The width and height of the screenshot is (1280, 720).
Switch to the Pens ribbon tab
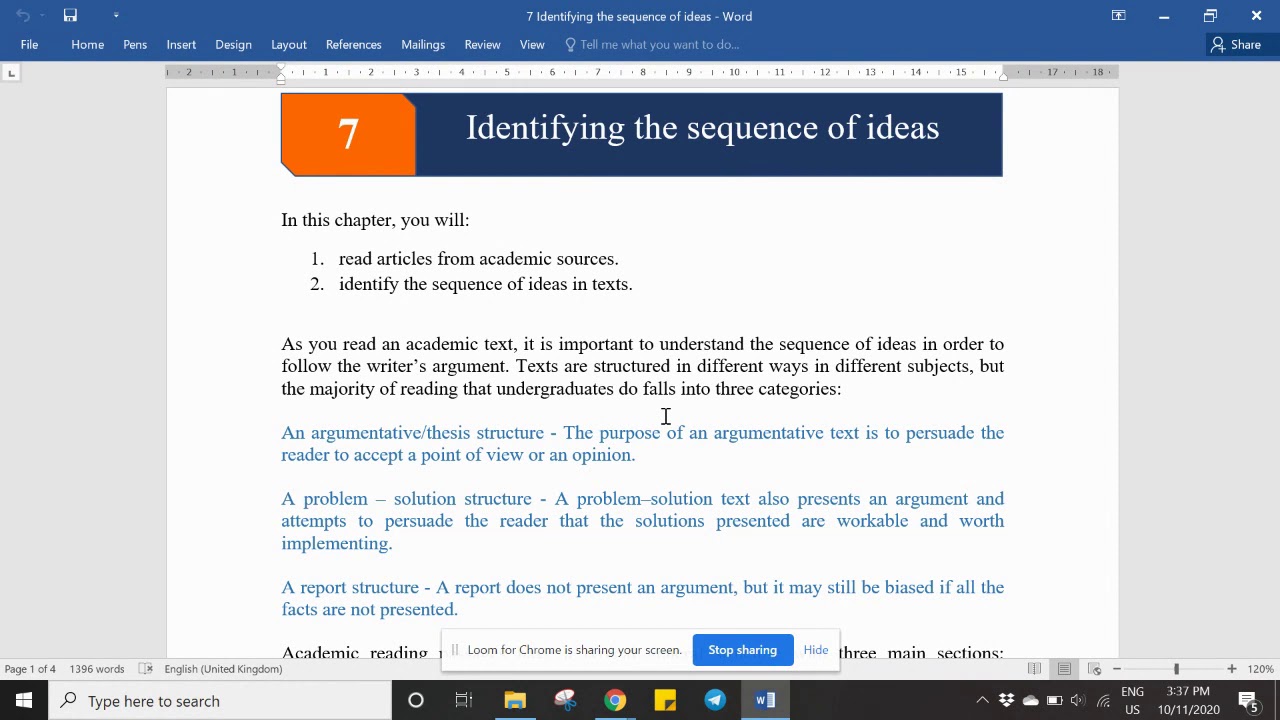(x=135, y=44)
